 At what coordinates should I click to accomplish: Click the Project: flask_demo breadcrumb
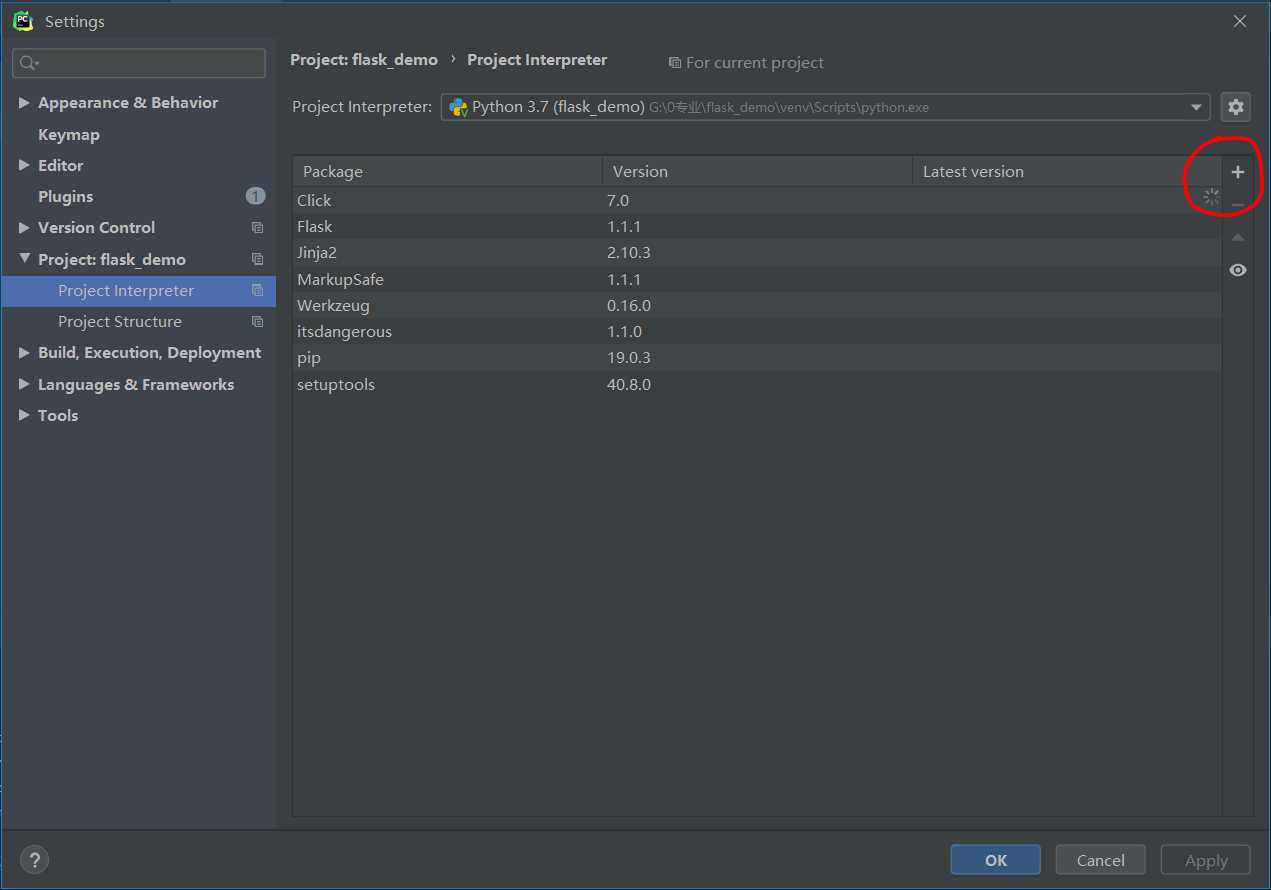pyautogui.click(x=364, y=60)
